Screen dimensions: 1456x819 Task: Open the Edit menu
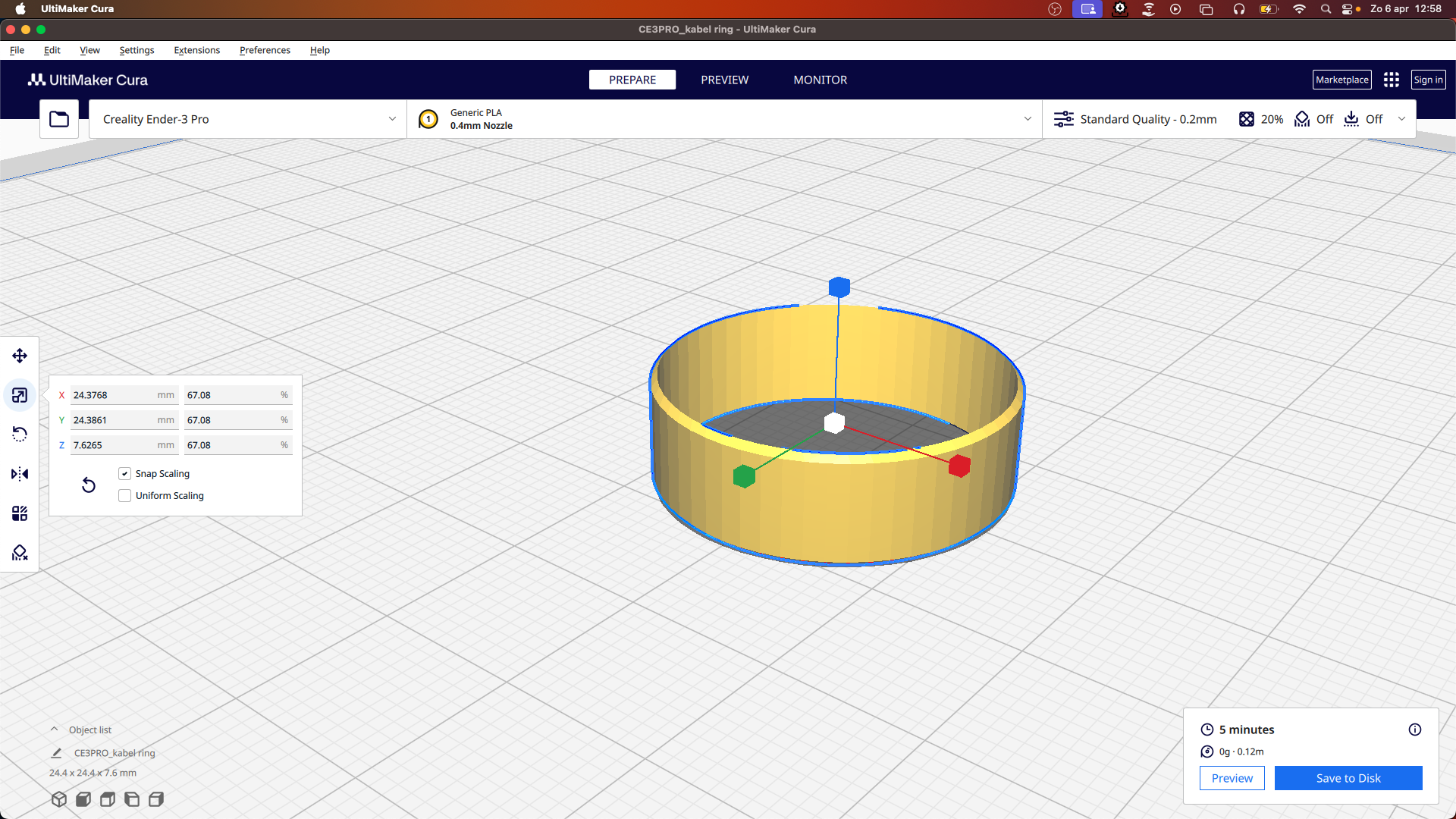pyautogui.click(x=52, y=50)
